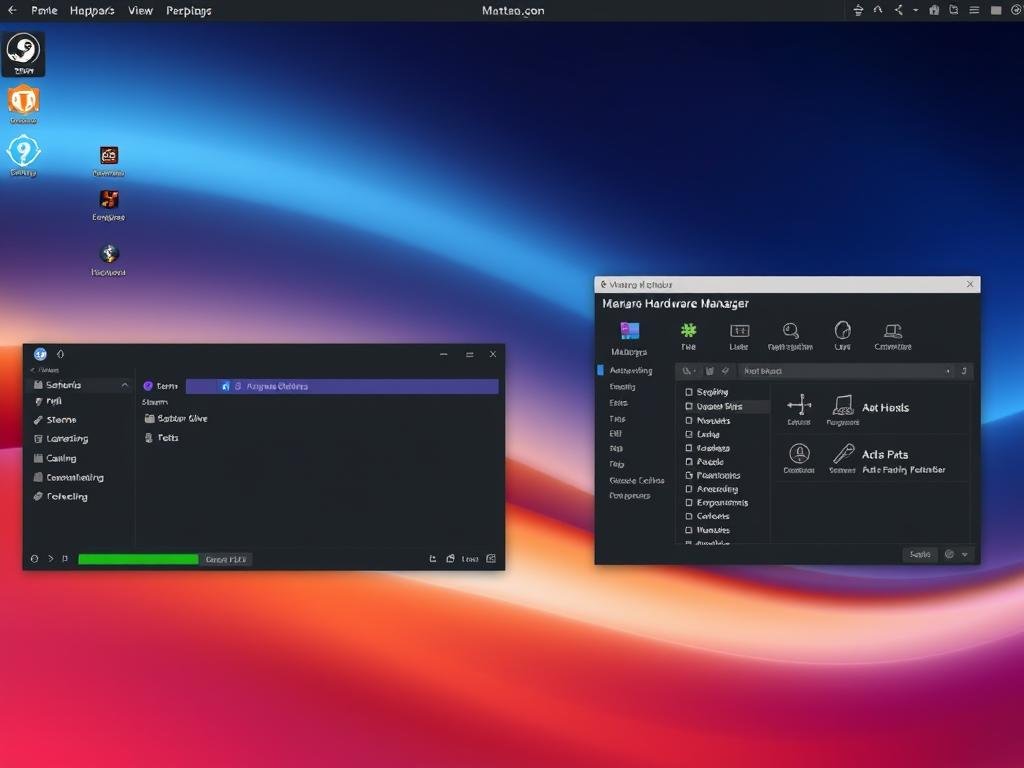Open the hamburger menu icon in the top bar tray

tap(974, 10)
